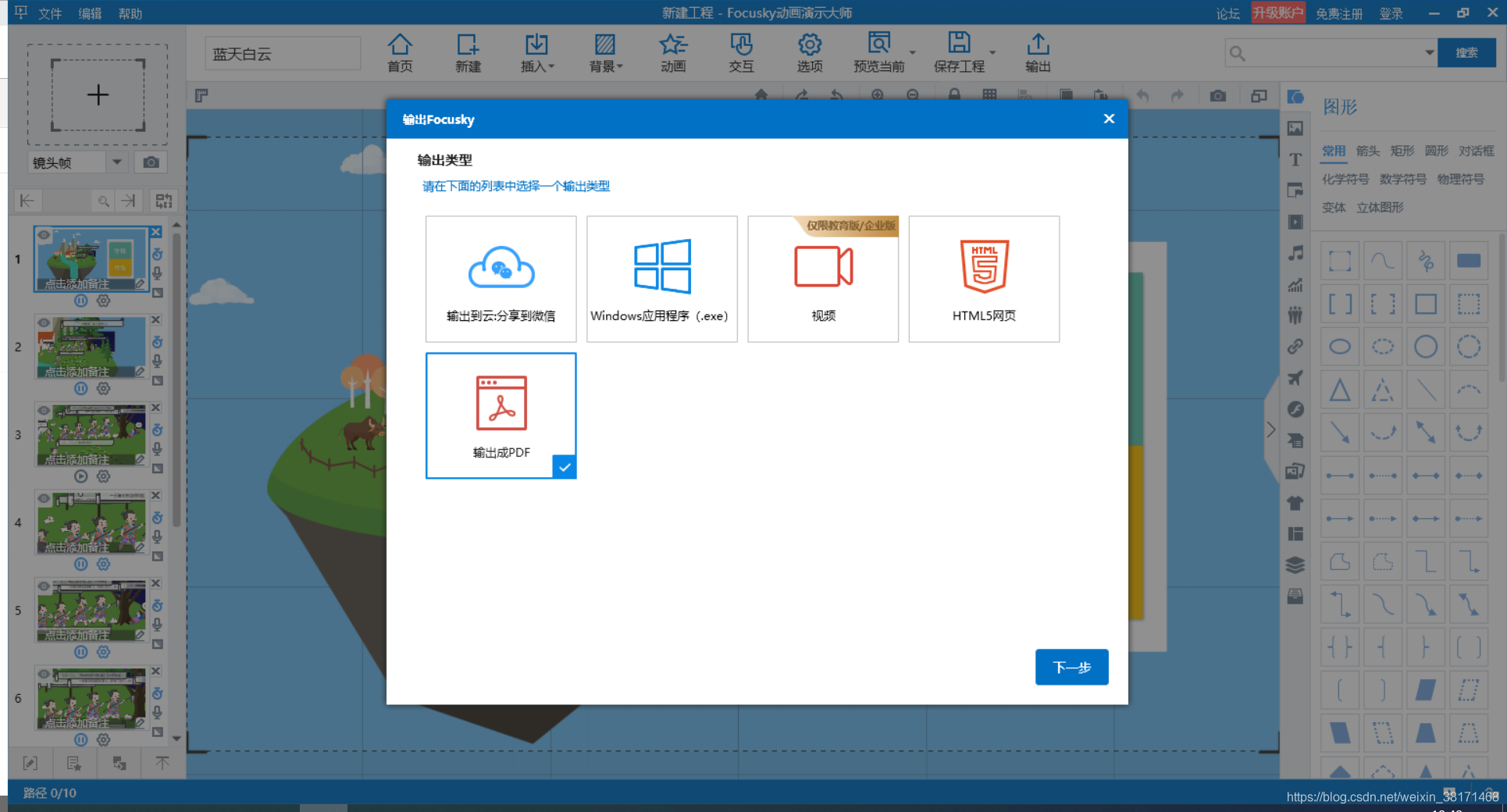Expand the search box dropdown arrow
Viewport: 1507px width, 812px height.
tap(1429, 52)
